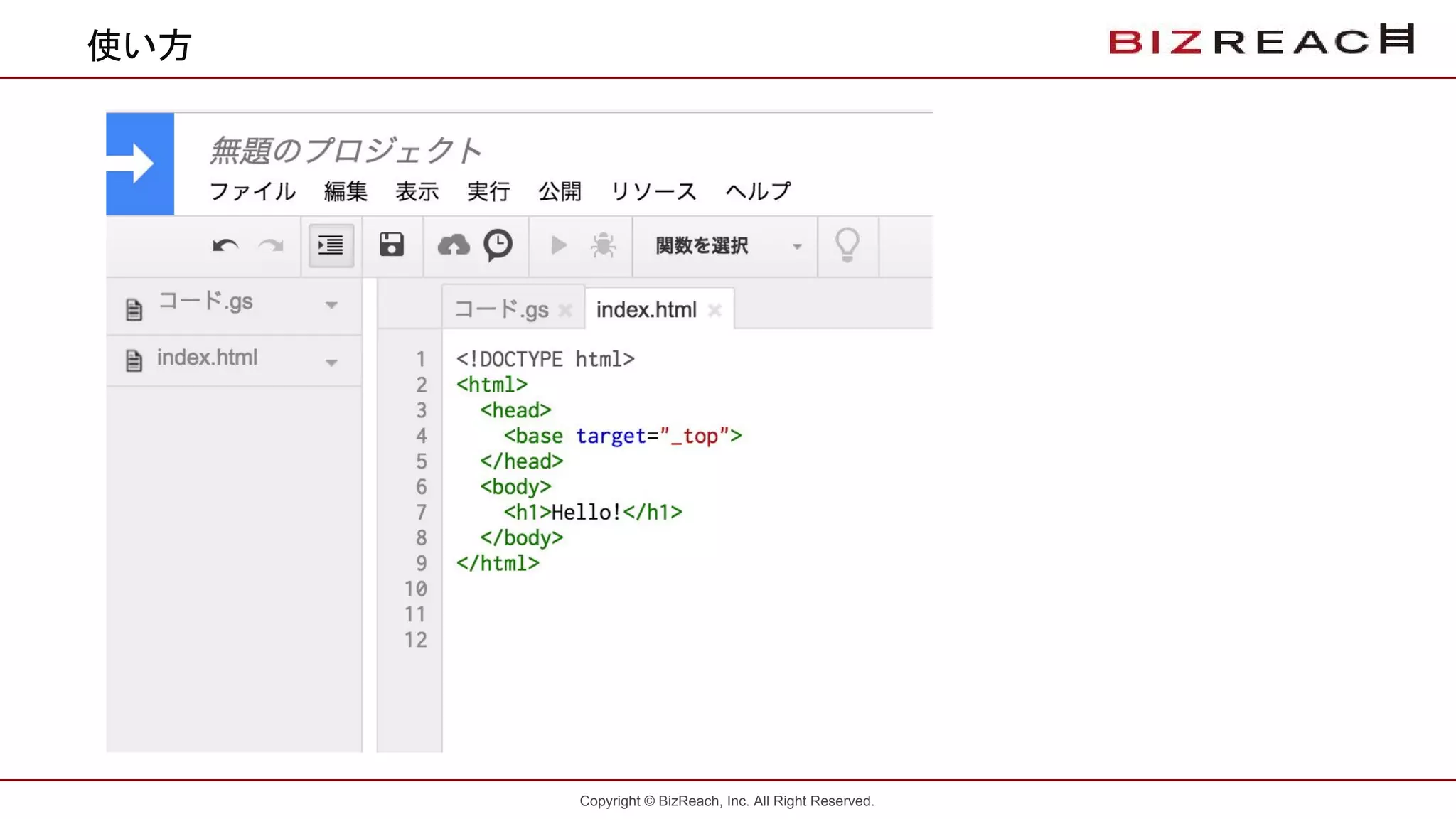The width and height of the screenshot is (1456, 819).
Task: Open the ファイル menu
Action: (252, 191)
